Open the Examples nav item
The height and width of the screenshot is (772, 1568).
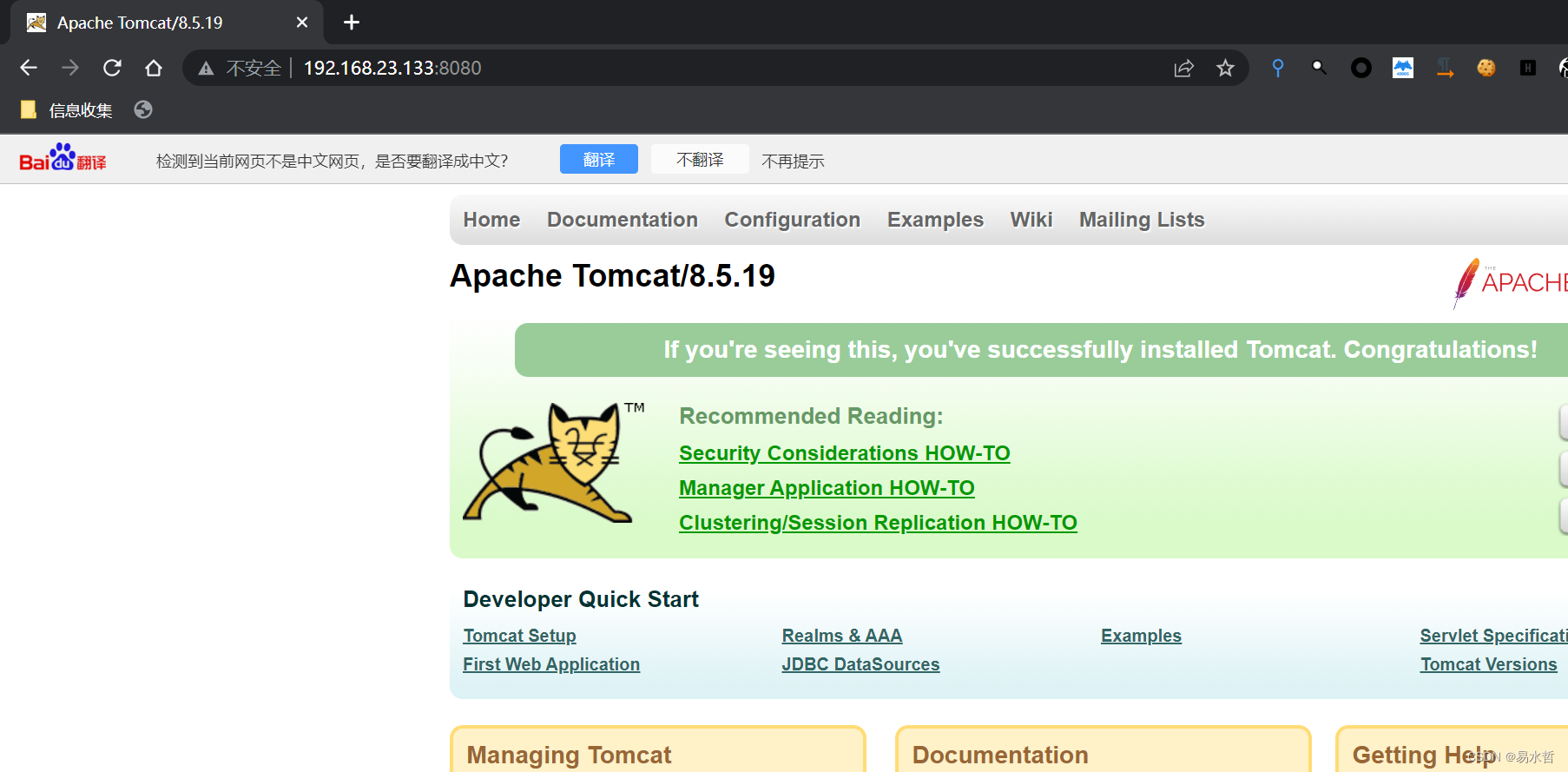coord(935,220)
